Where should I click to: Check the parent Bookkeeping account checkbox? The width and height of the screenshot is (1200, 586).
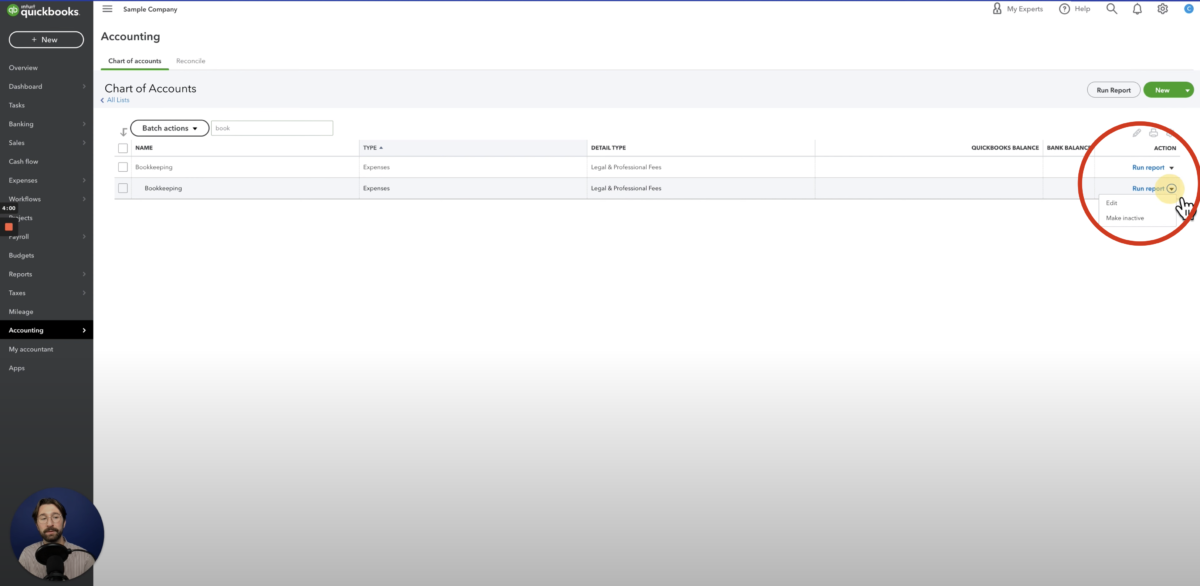[x=123, y=167]
